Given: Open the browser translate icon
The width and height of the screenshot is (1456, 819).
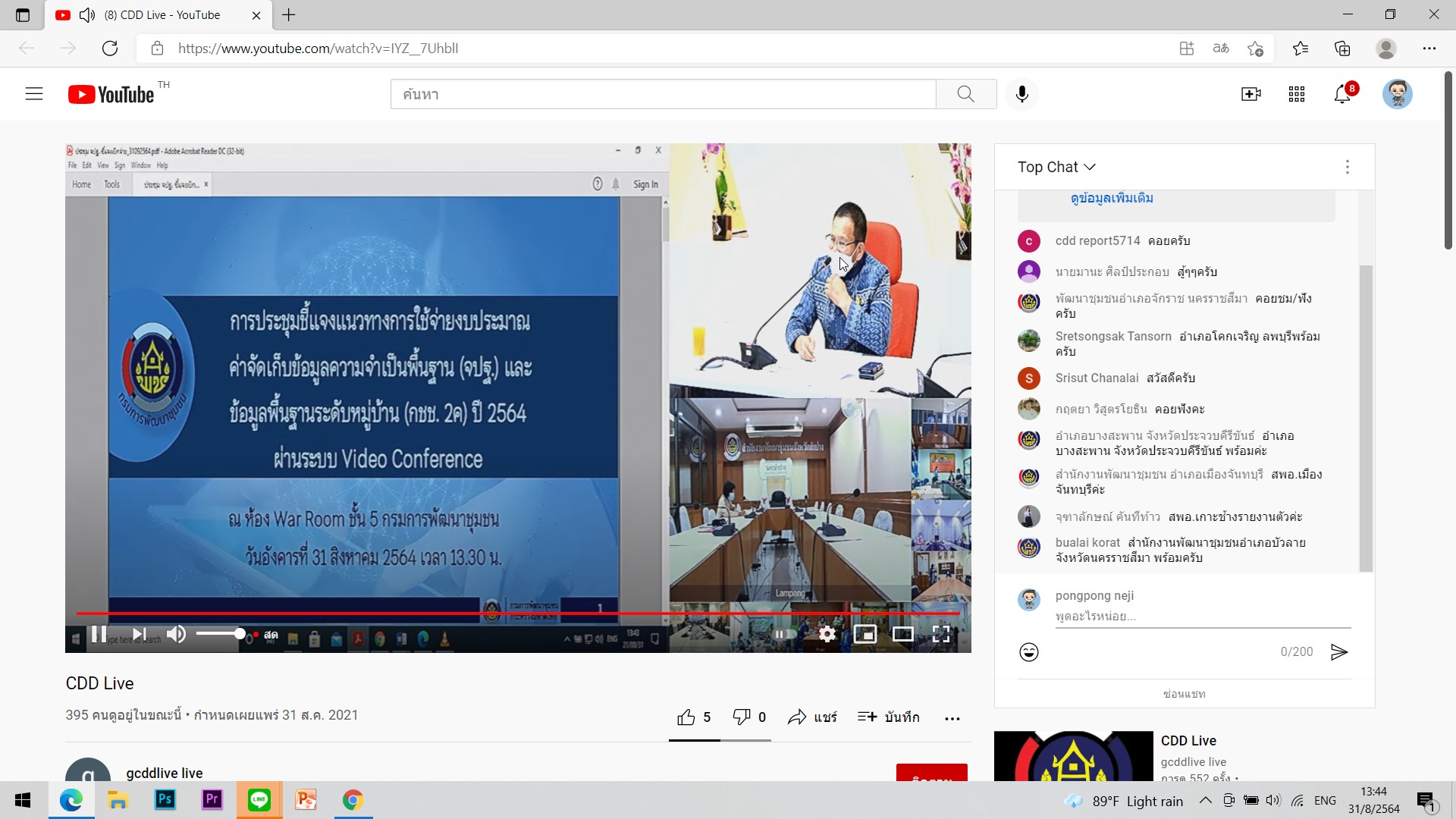Looking at the screenshot, I should [1221, 49].
